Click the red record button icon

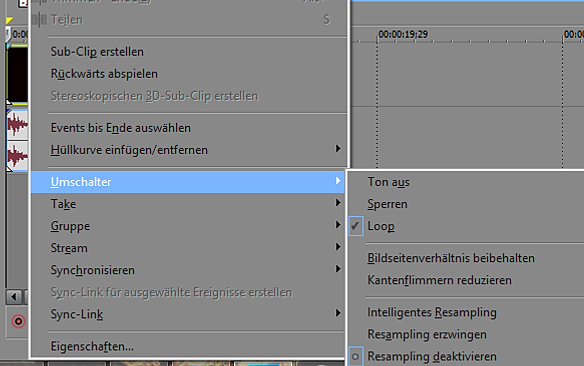[18, 321]
